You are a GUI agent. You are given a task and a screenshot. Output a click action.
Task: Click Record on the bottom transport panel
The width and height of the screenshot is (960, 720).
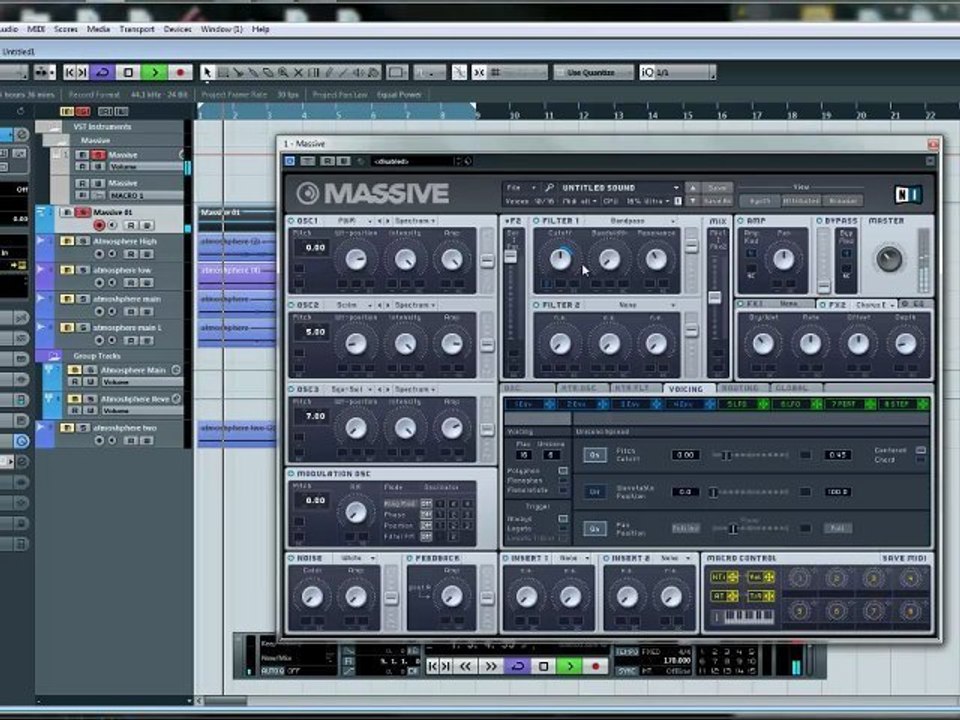tap(595, 666)
